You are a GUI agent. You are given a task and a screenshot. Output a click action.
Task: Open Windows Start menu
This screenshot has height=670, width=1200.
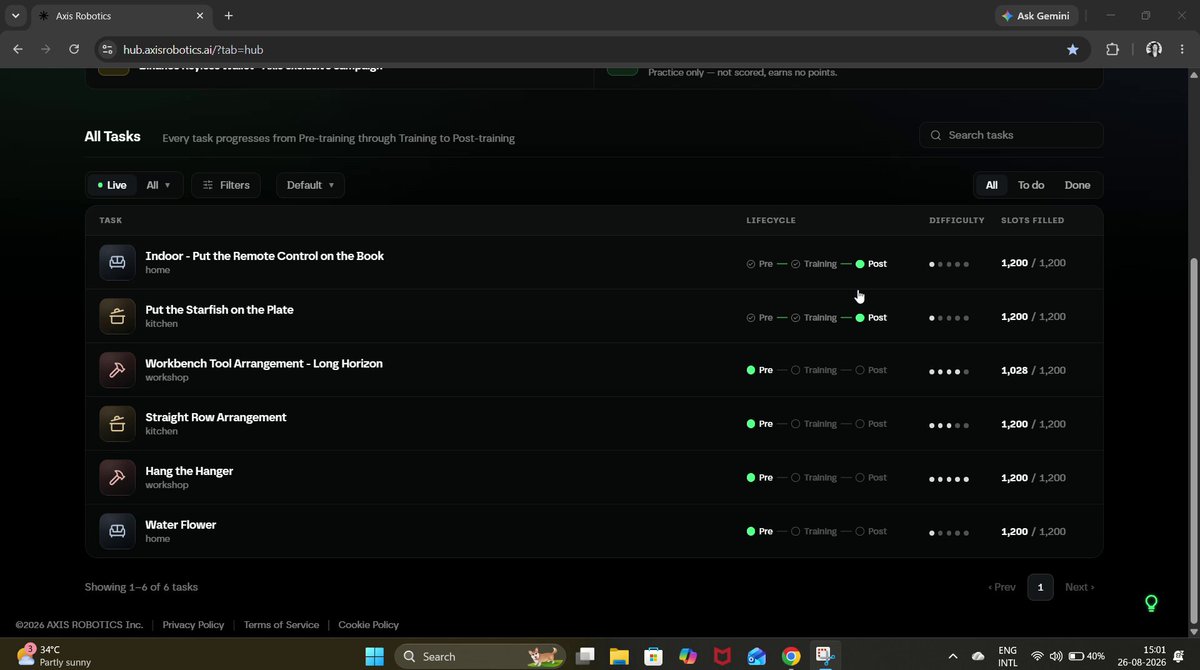pyautogui.click(x=374, y=656)
